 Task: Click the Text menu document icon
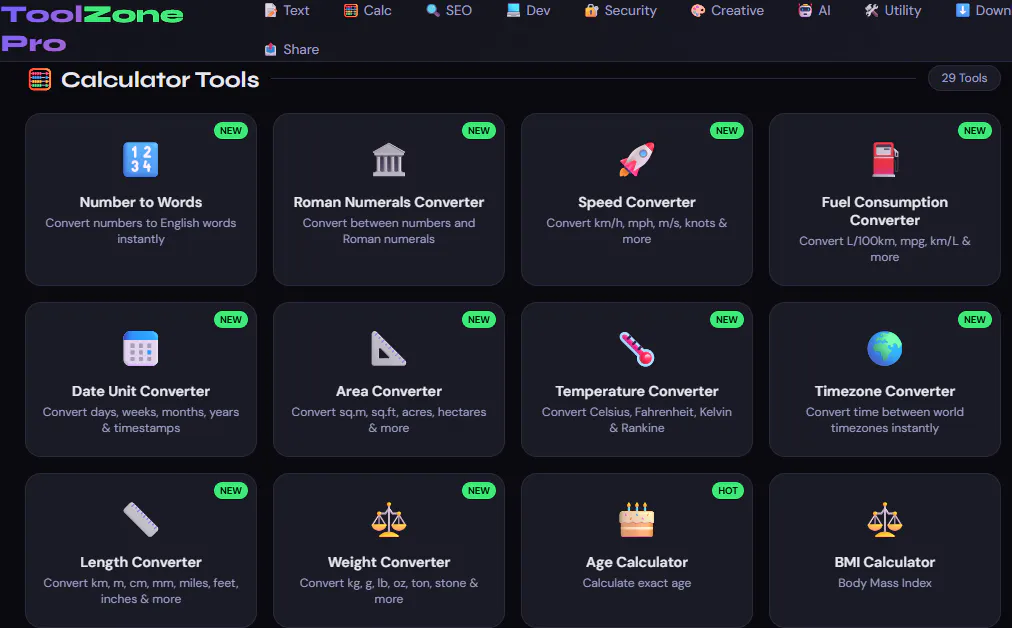coord(270,10)
